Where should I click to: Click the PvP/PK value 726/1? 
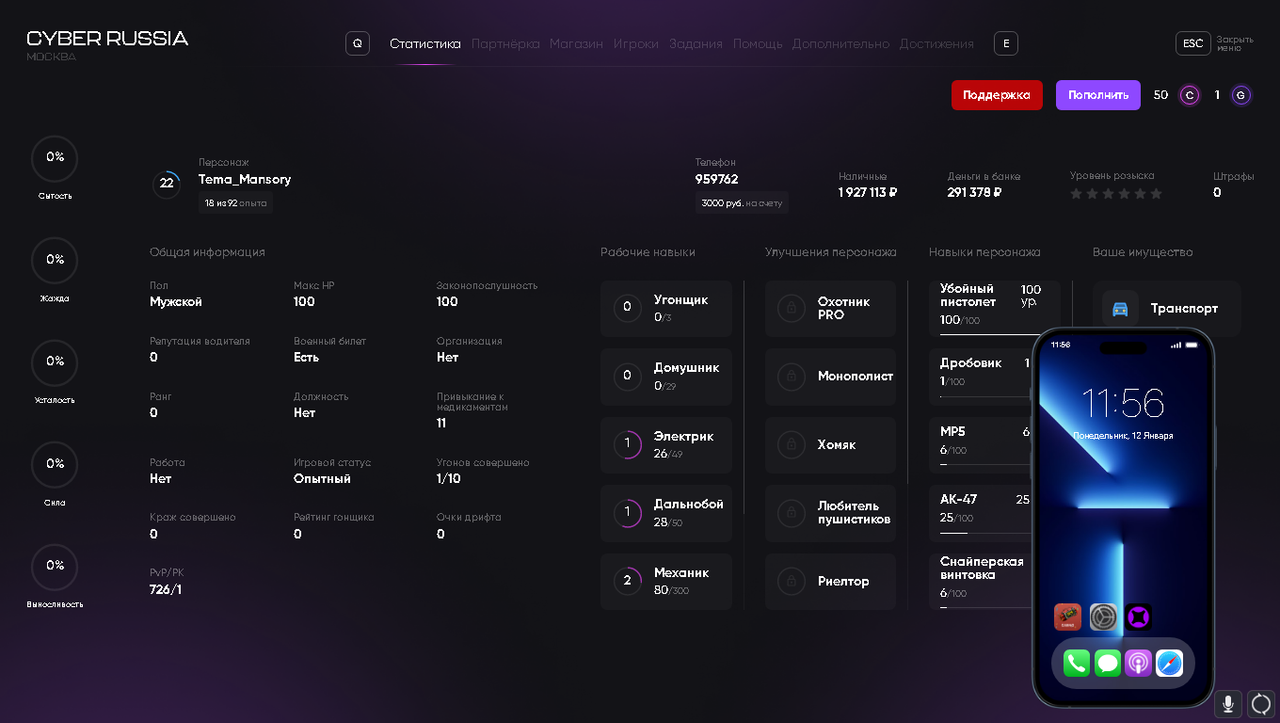(x=166, y=590)
